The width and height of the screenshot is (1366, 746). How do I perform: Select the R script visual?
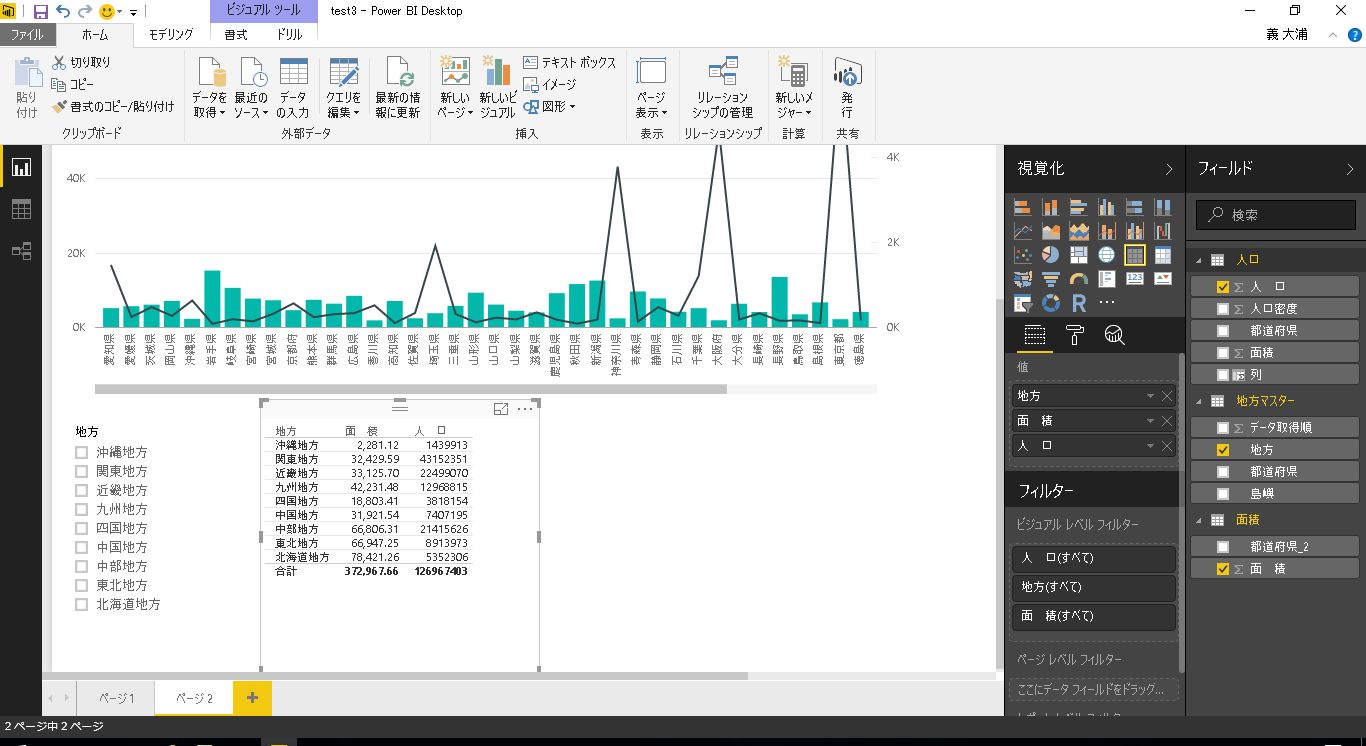(1079, 303)
